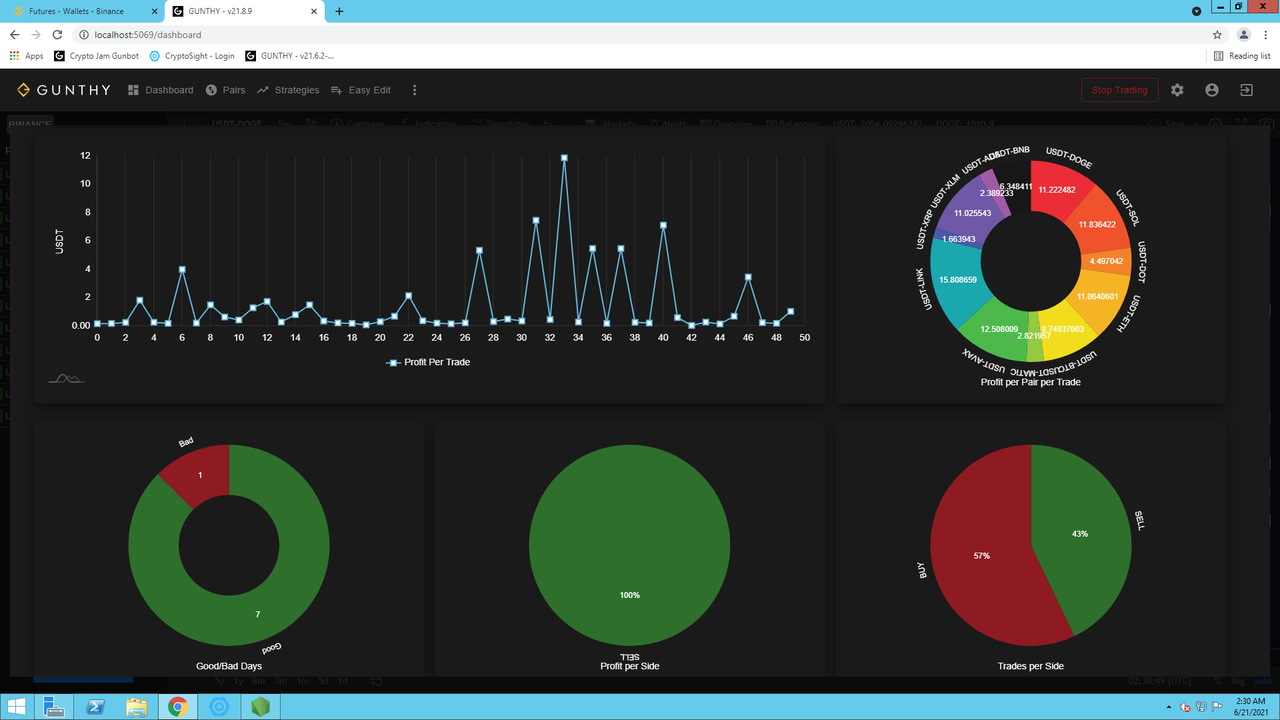
Task: Click the Stop Trading button
Action: 1119,90
